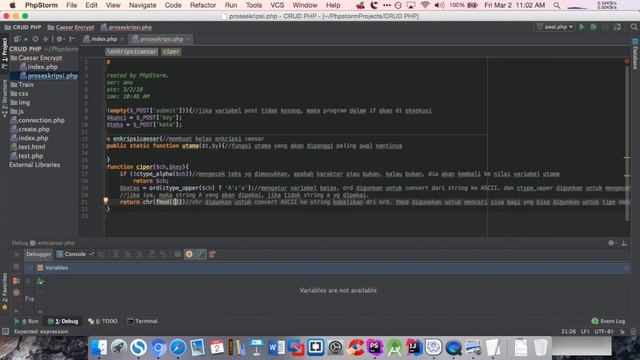This screenshot has width=640, height=360.
Task: Click the UTF-8 encoding selector in status bar
Action: pos(604,332)
